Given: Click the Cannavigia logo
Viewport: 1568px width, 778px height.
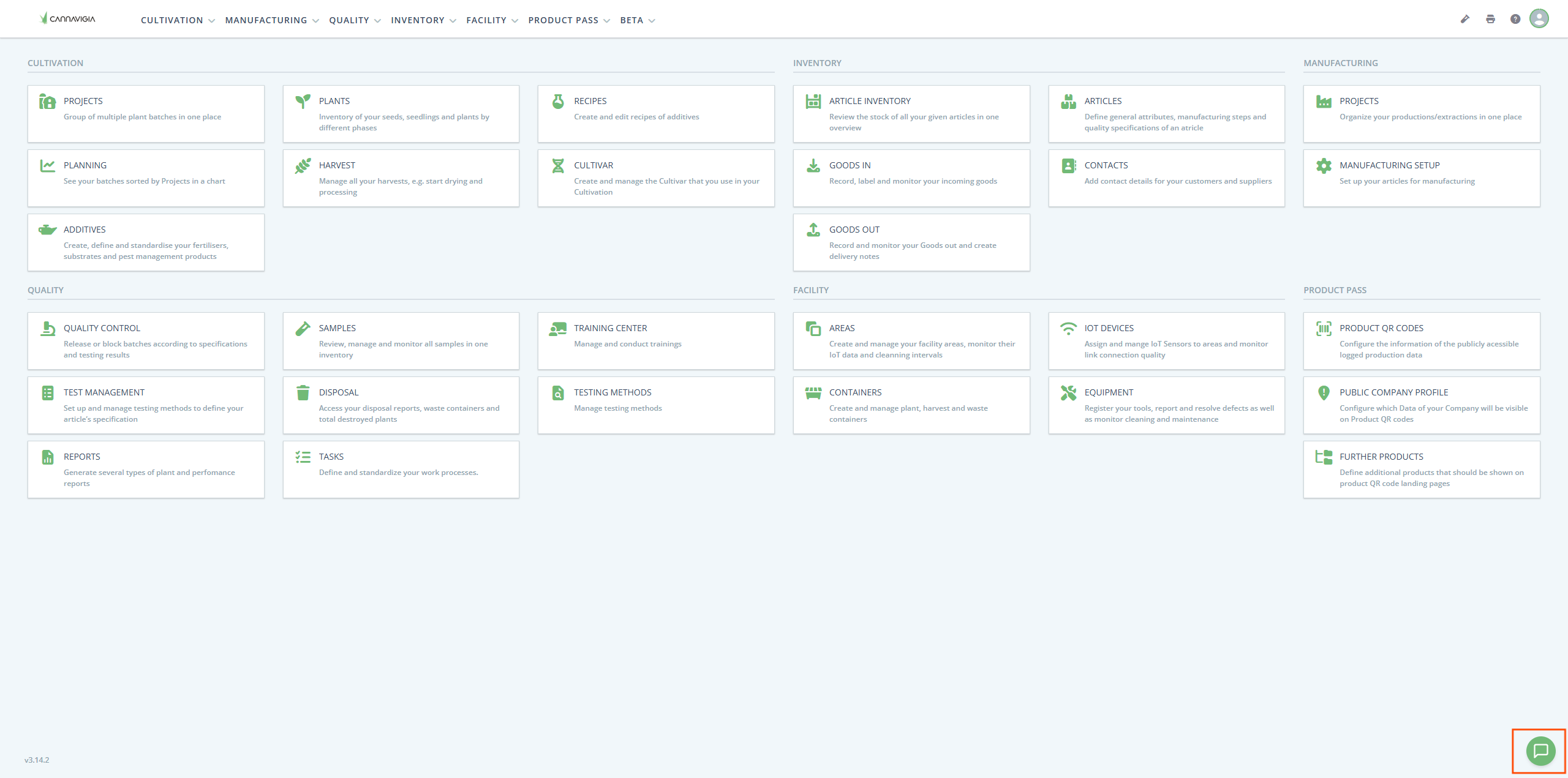Looking at the screenshot, I should (x=67, y=18).
